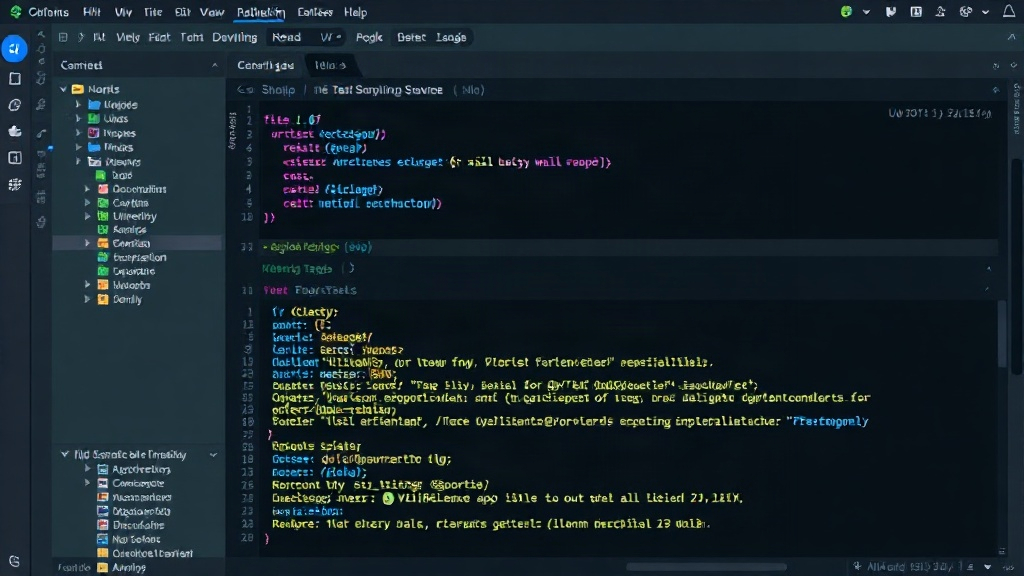Click the last small icon right of tabs row
The height and width of the screenshot is (576, 1024).
(x=1014, y=65)
